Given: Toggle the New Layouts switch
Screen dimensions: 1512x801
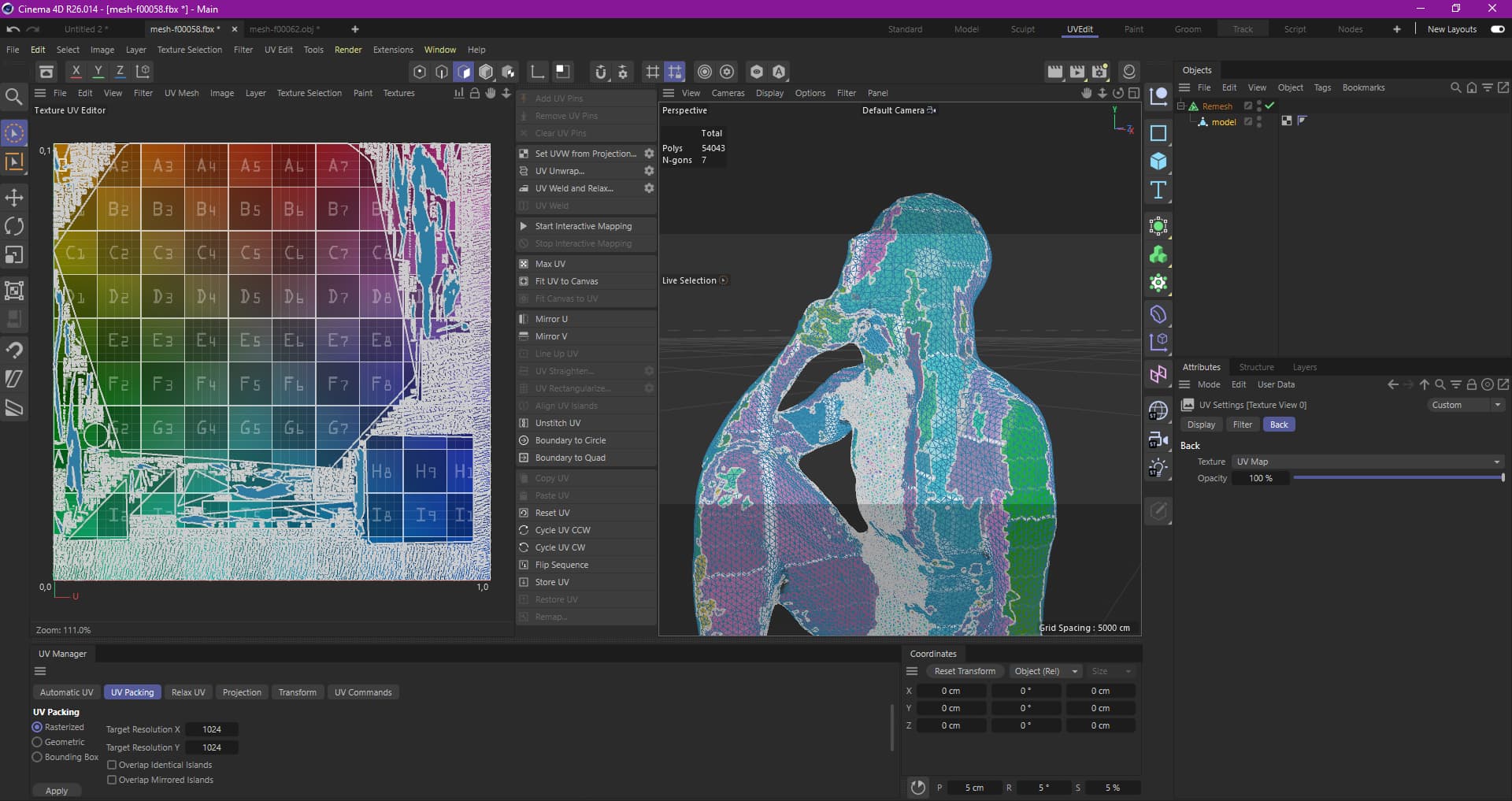Looking at the screenshot, I should pos(1497,29).
